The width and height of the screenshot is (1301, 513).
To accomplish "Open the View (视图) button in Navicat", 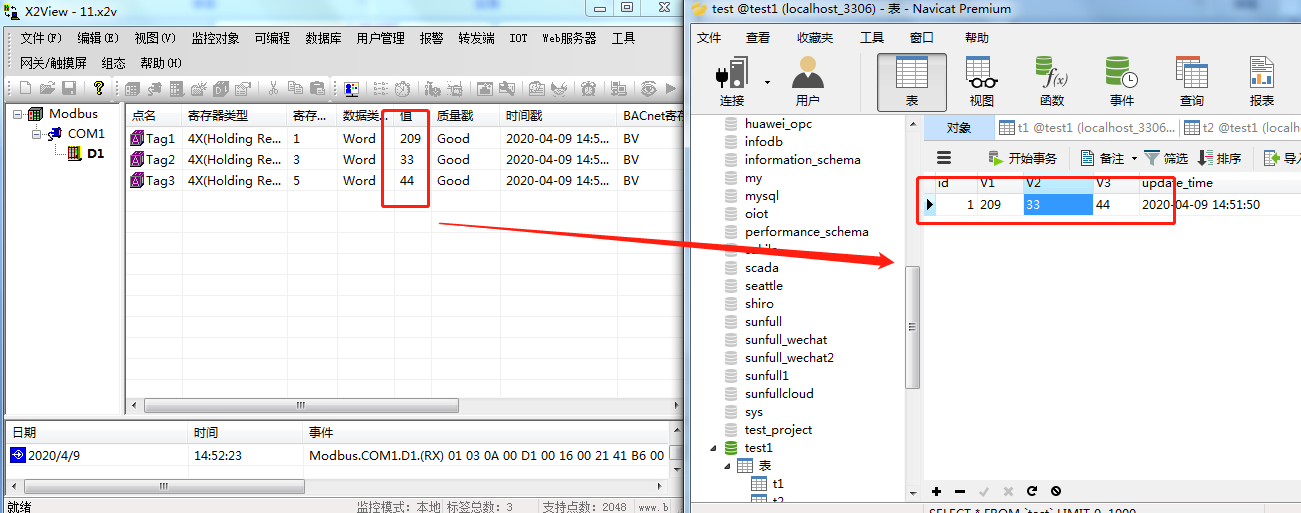I will (981, 81).
